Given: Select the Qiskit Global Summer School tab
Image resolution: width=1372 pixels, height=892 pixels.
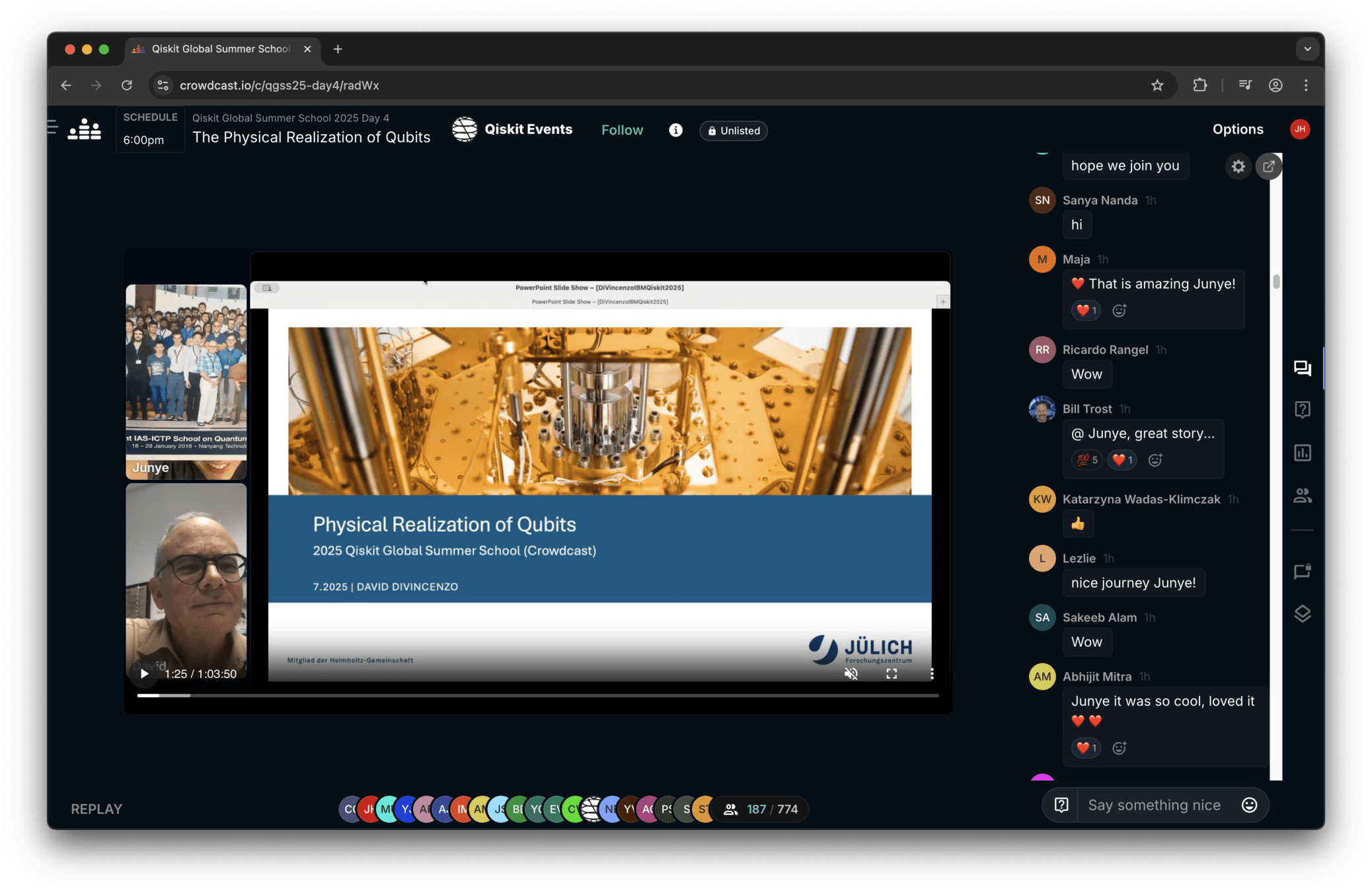Looking at the screenshot, I should pos(221,49).
